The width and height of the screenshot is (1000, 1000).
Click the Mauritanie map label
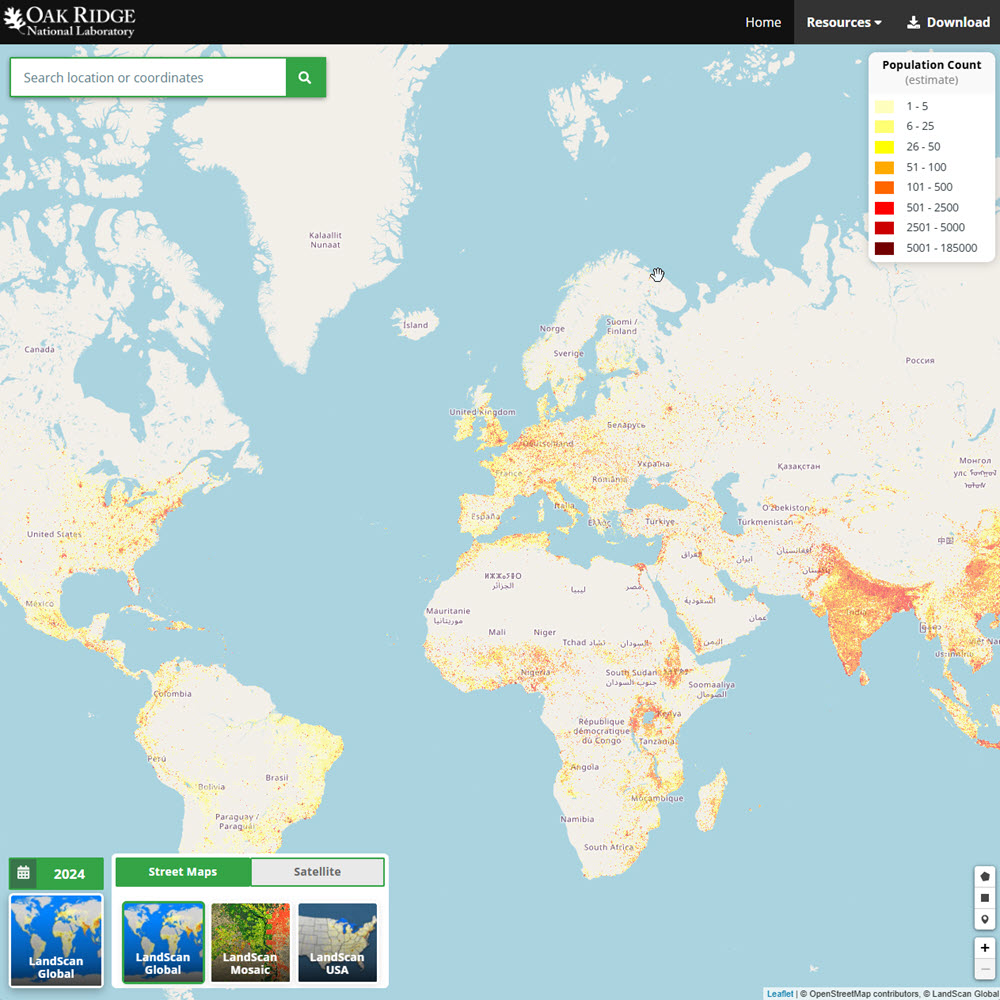tap(448, 611)
